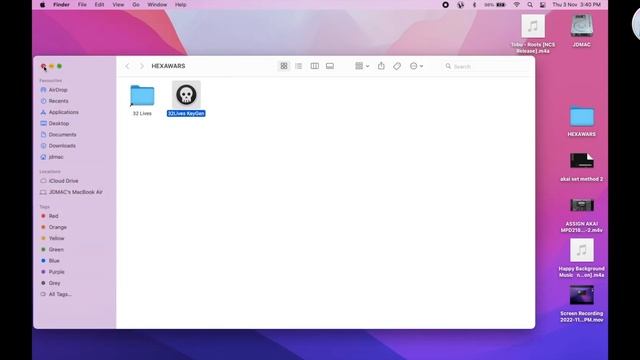Click the screen recording stop icon
The image size is (640, 360).
tap(446, 5)
